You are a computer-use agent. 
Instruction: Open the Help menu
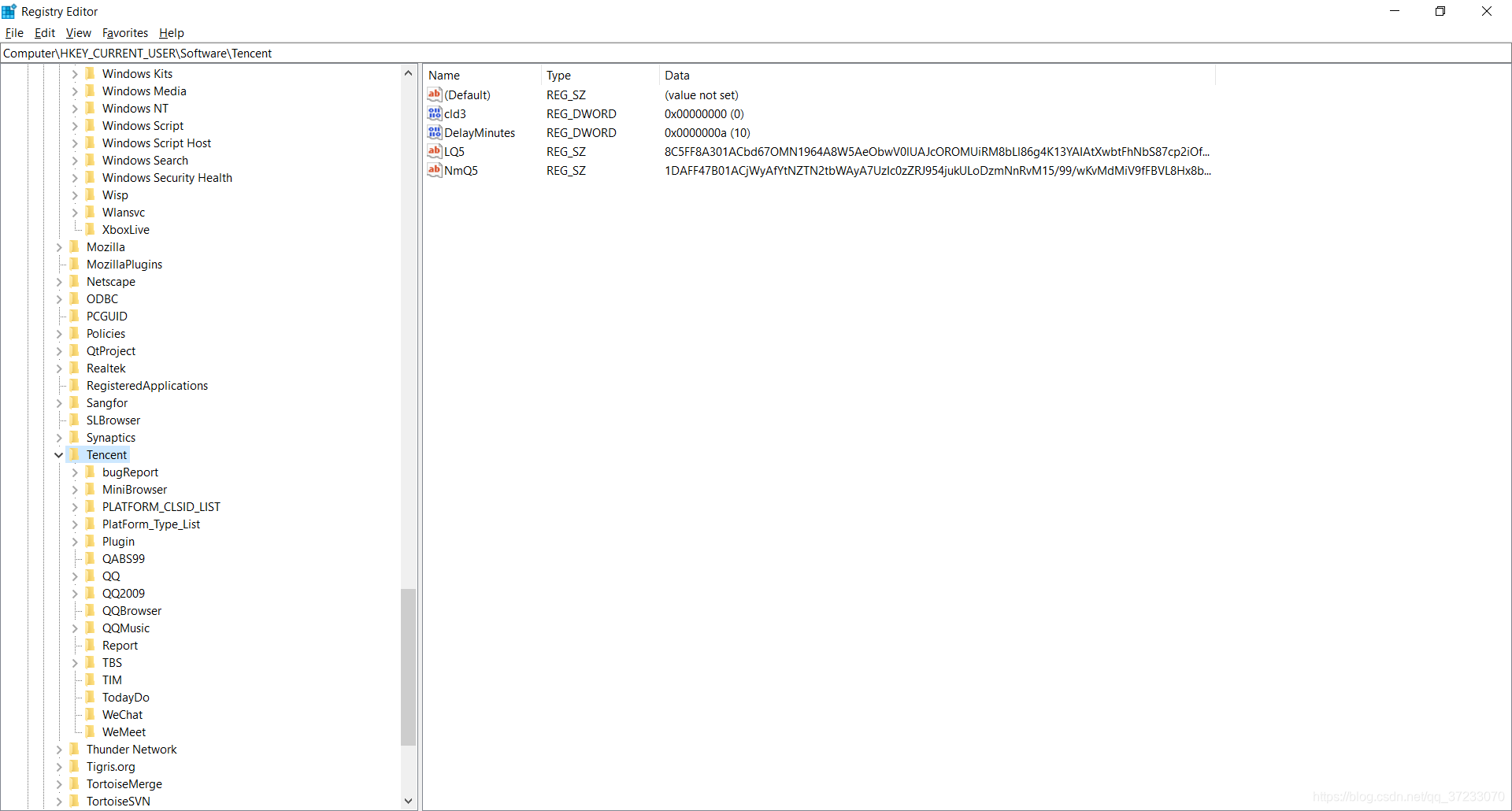click(171, 33)
